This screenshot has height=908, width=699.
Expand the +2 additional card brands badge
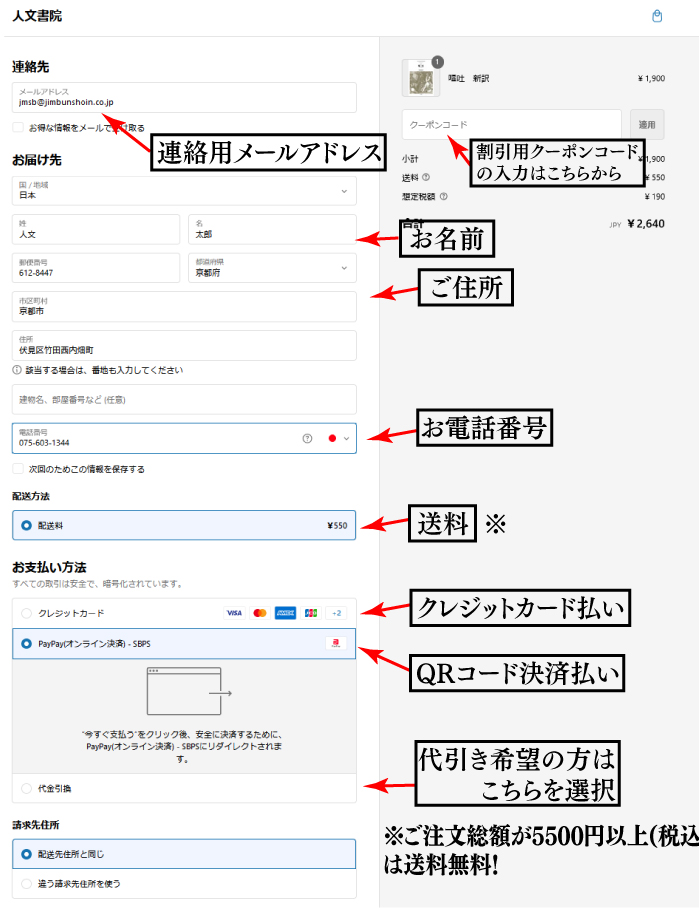click(336, 613)
